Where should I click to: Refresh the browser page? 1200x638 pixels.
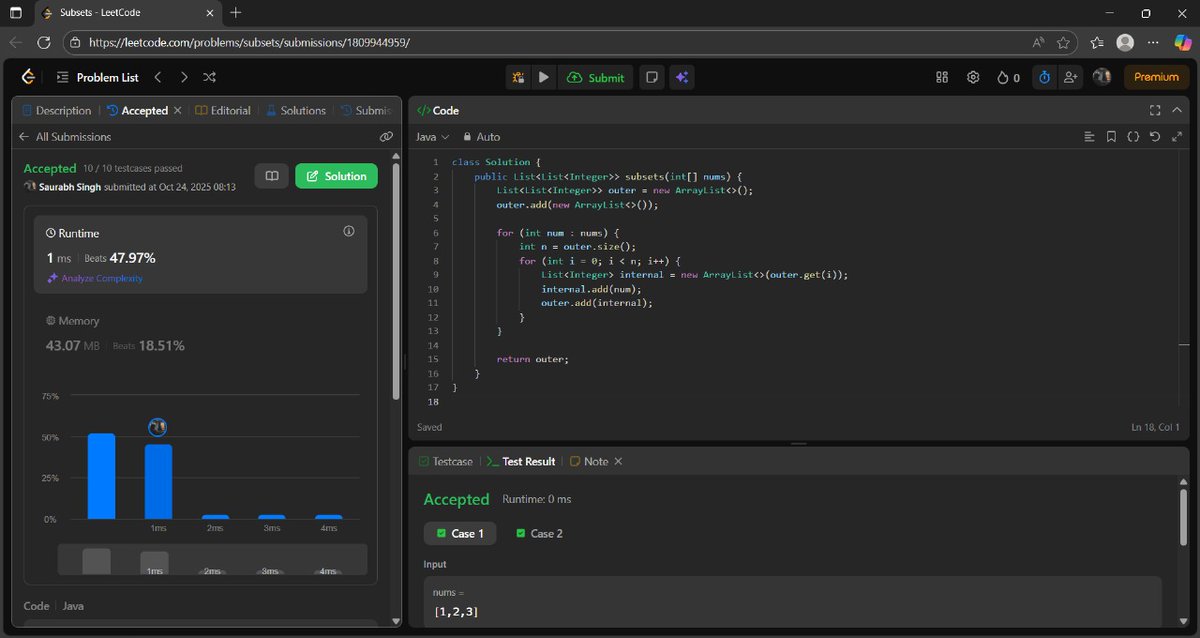tap(44, 43)
